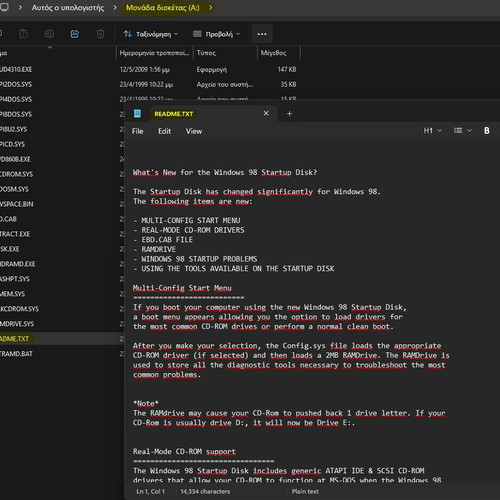Viewport: 500px width, 500px height.
Task: Click the Paste clipboard icon
Action: pyautogui.click(x=23, y=34)
